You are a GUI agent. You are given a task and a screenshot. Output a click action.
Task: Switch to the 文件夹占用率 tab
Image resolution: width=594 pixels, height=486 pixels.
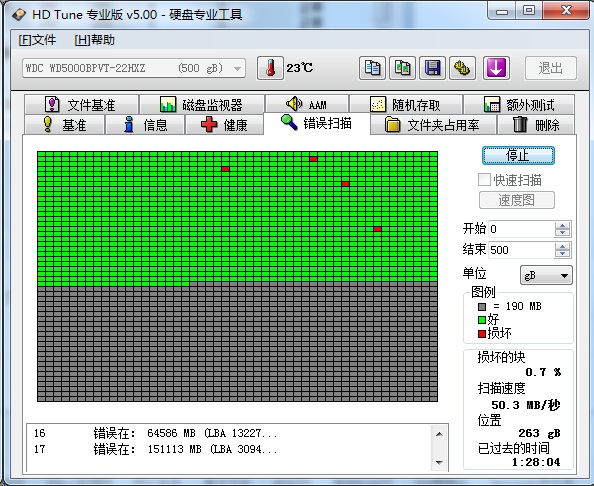(433, 125)
